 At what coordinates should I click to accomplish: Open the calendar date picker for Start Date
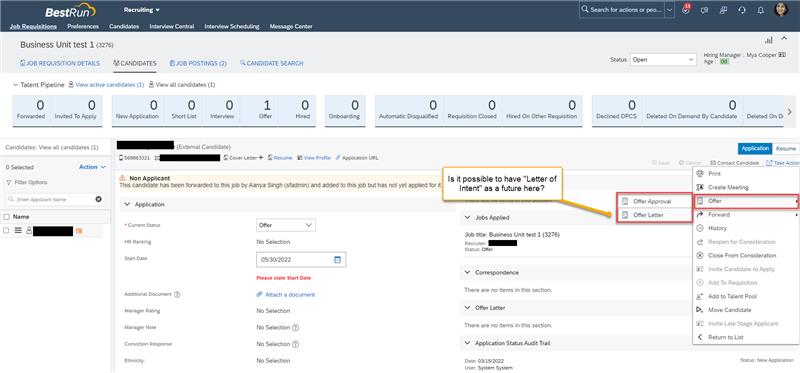tap(337, 260)
